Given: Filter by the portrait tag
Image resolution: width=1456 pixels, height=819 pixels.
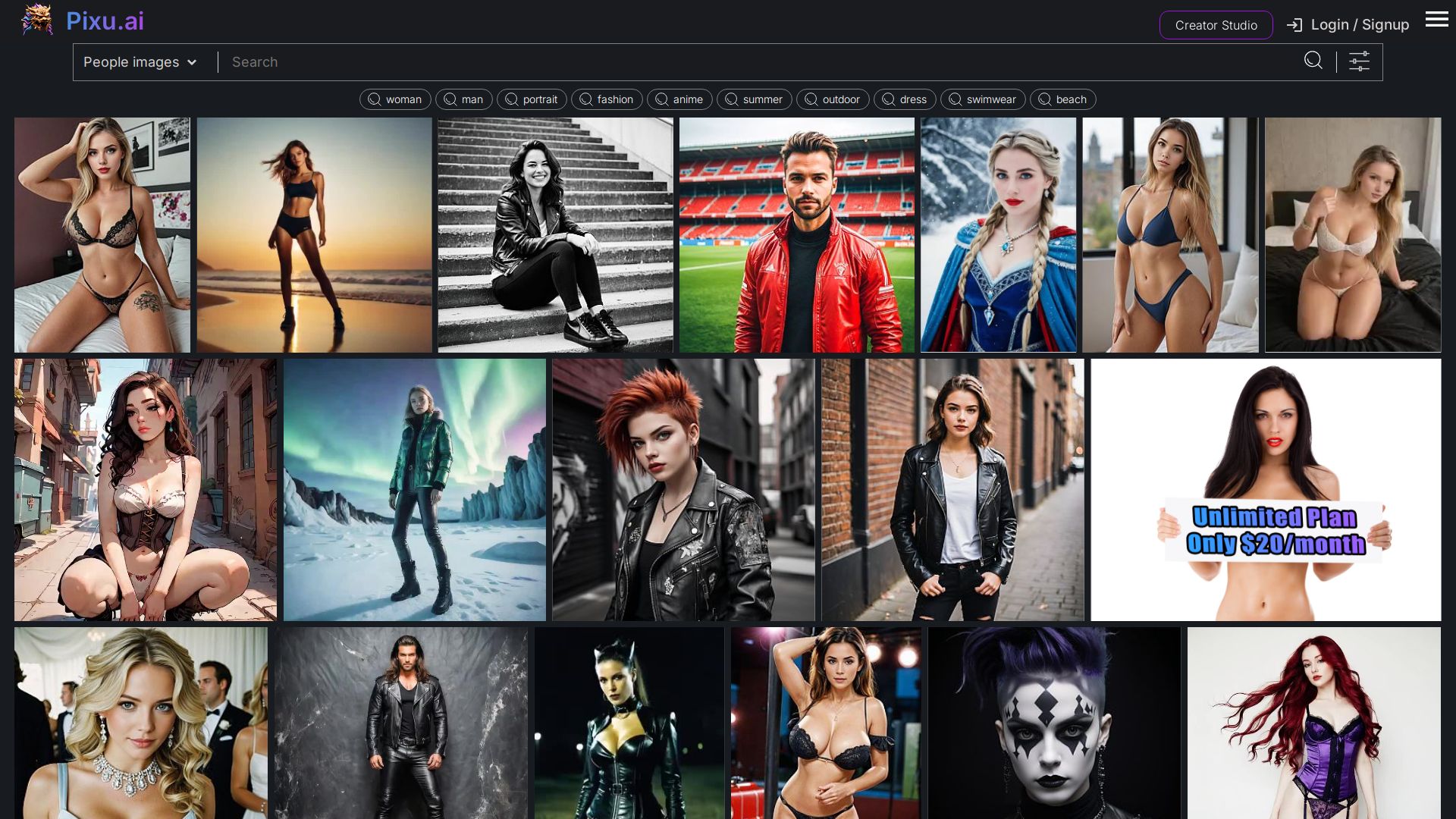Looking at the screenshot, I should [532, 99].
